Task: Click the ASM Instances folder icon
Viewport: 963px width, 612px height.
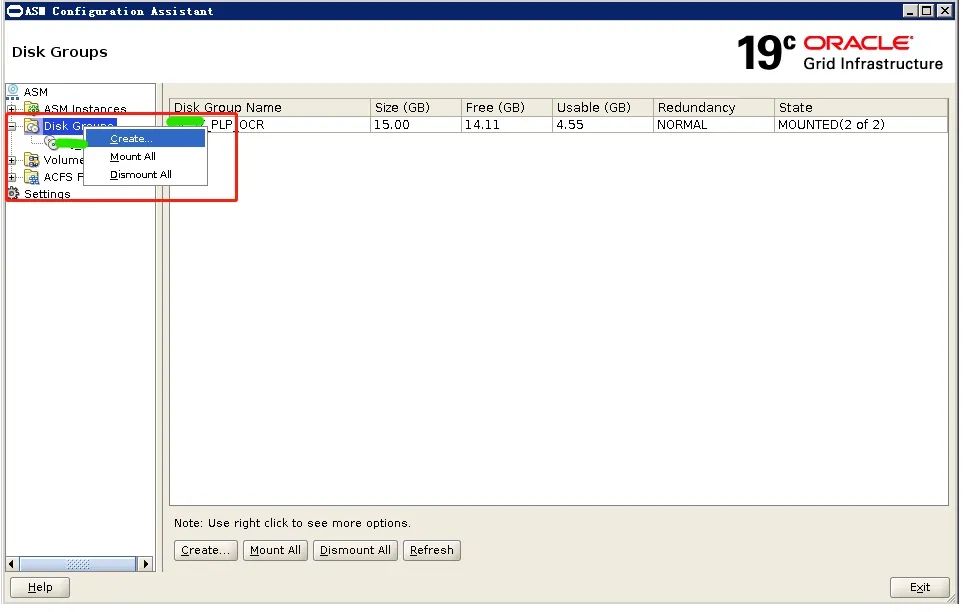Action: point(32,109)
